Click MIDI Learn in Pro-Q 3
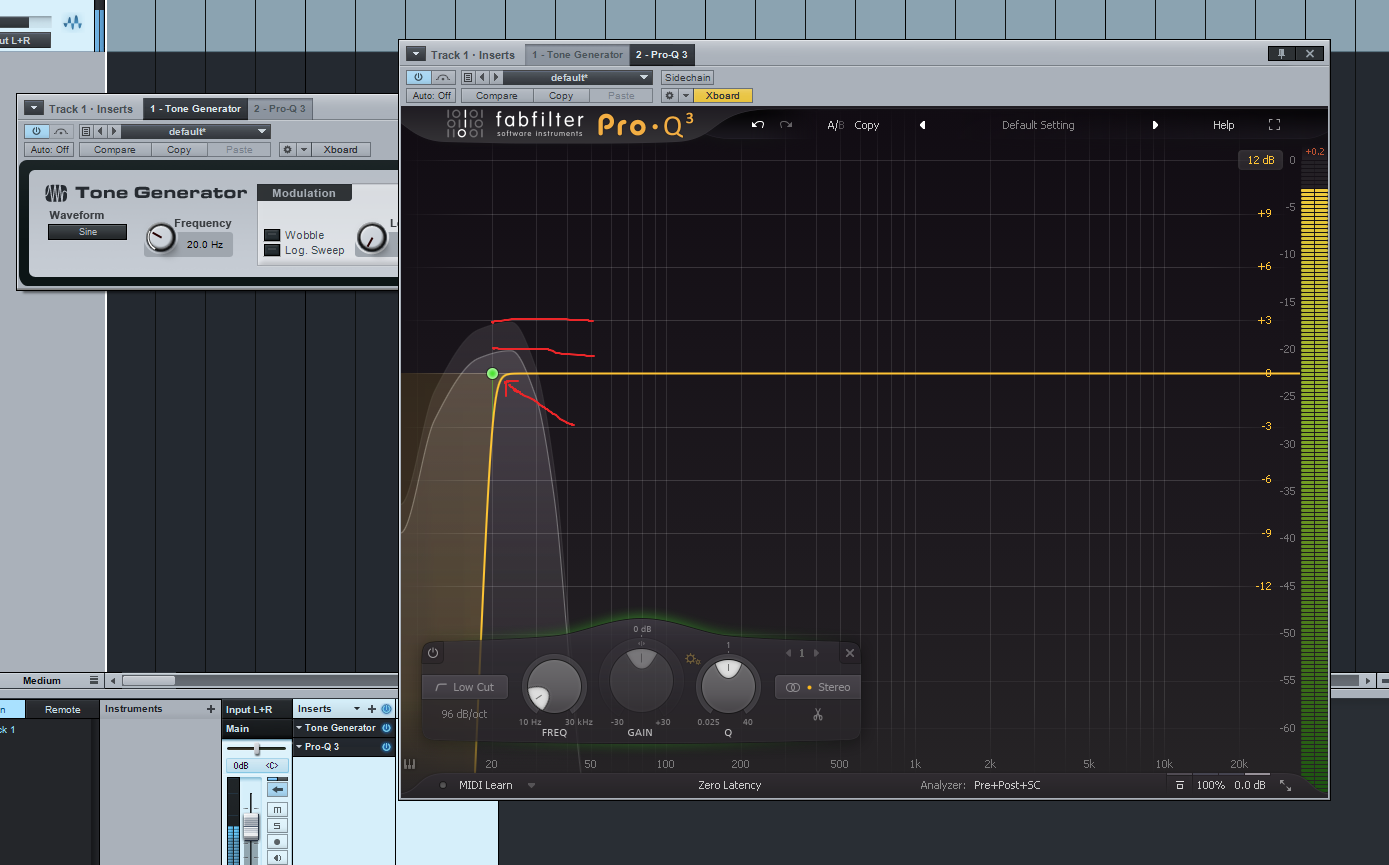Viewport: 1389px width, 865px height. pos(485,785)
